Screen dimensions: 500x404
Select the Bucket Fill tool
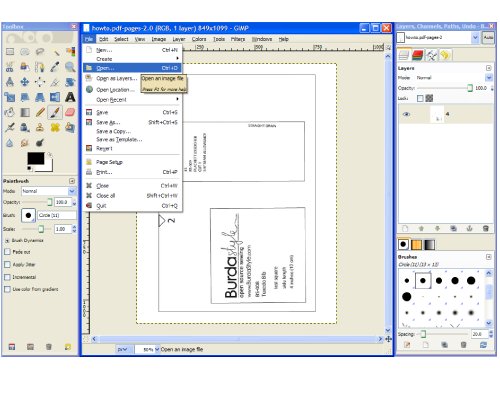10,112
